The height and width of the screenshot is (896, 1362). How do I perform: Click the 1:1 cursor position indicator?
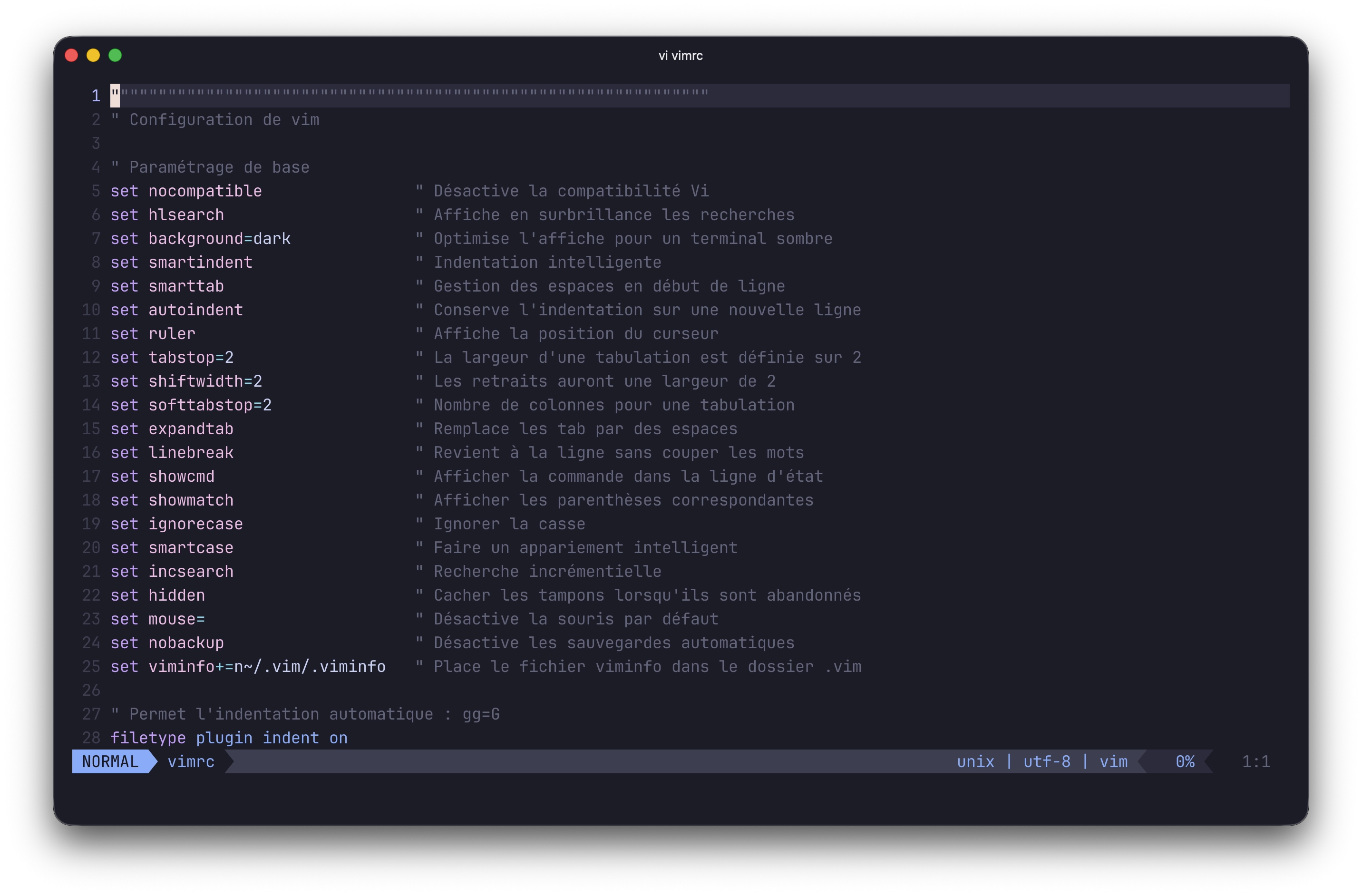click(1255, 761)
